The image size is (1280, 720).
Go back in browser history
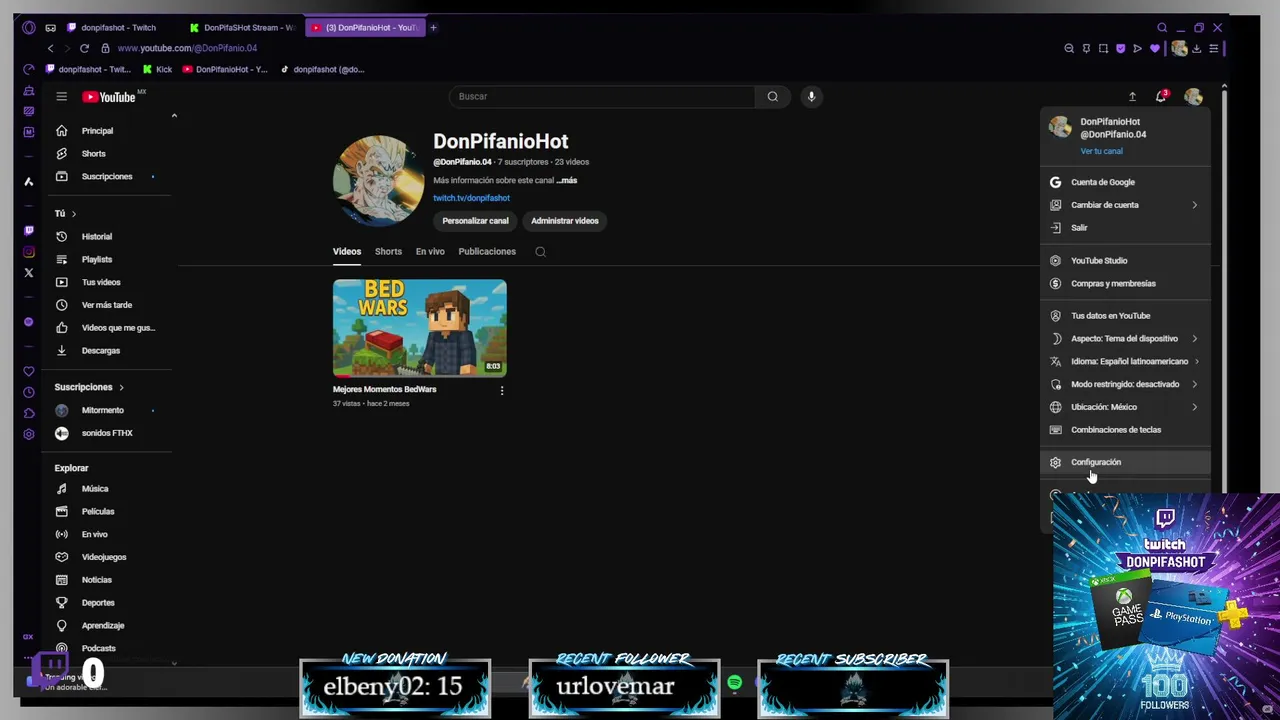(50, 48)
